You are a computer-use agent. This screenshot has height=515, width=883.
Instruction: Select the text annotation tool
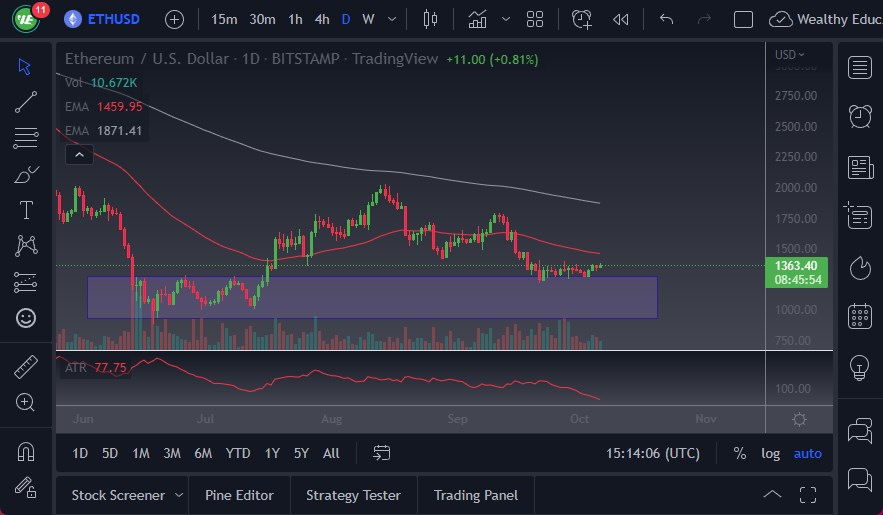26,210
